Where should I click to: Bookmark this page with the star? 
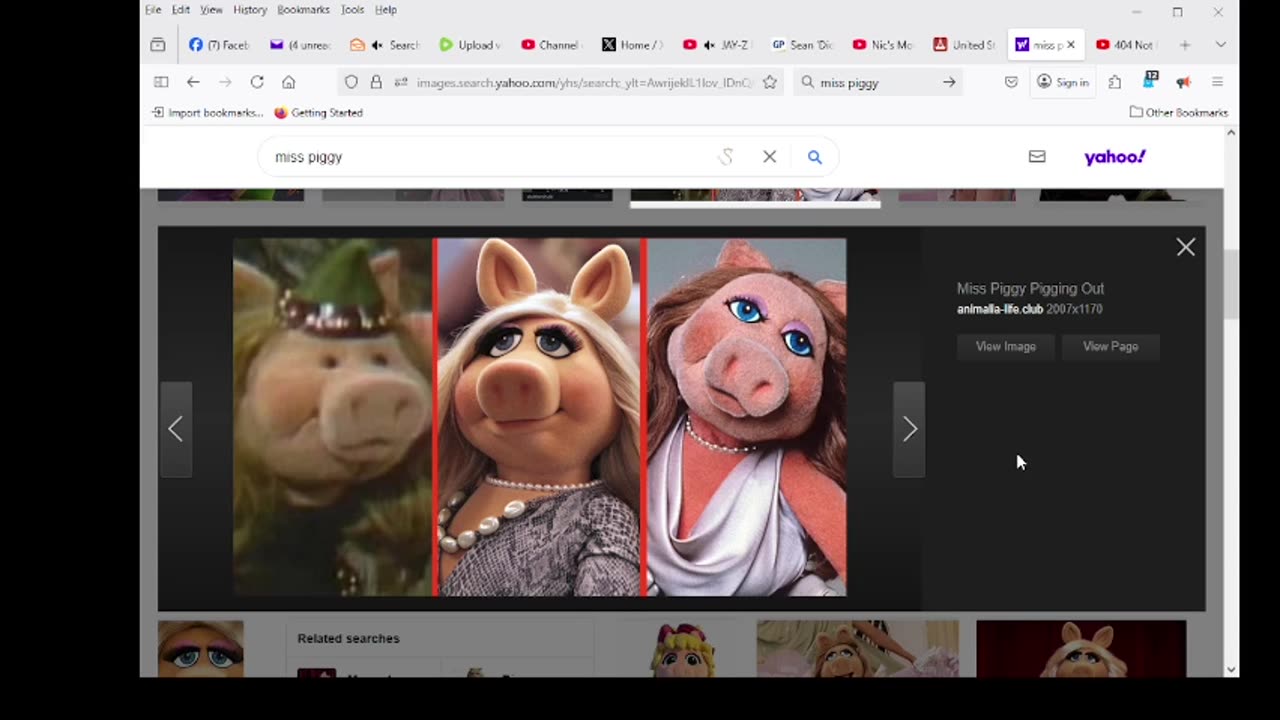(770, 82)
